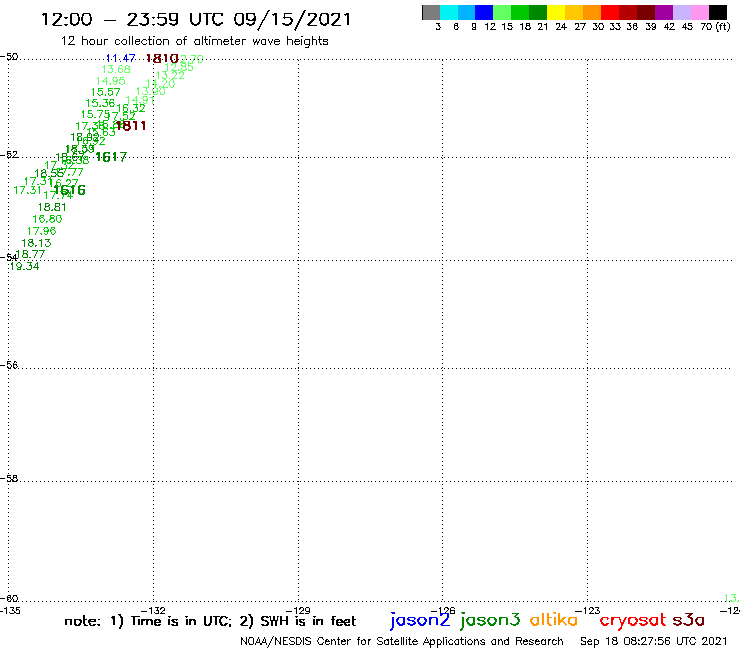Click the dark red 1811 time label
The image size is (740, 650).
point(131,126)
